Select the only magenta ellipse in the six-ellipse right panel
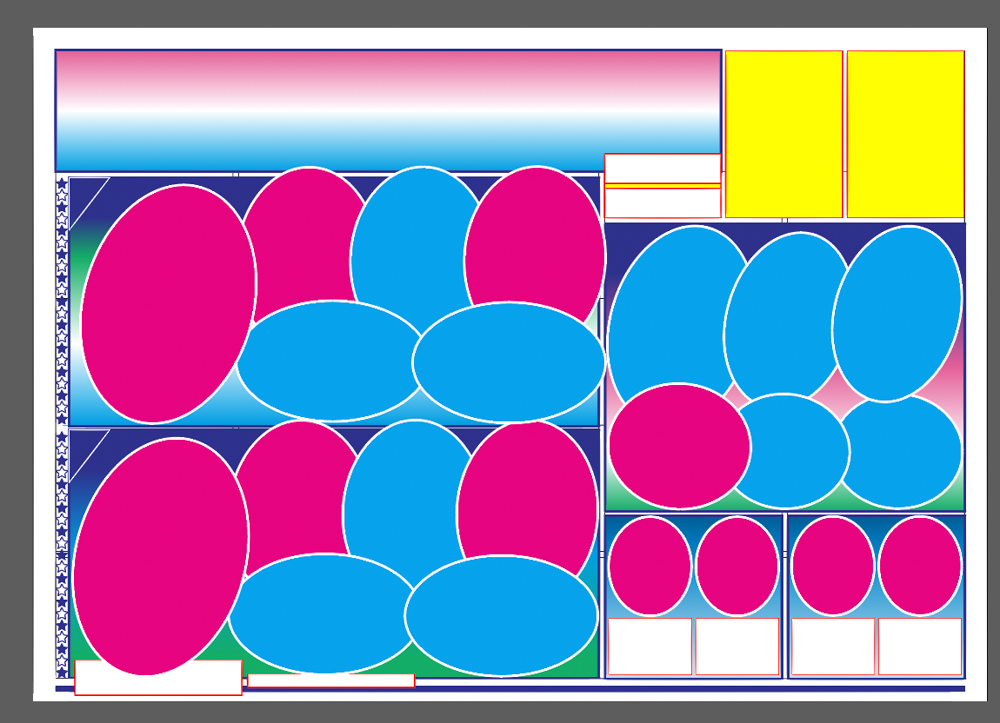Screen dimensions: 1000x723 click(x=680, y=446)
